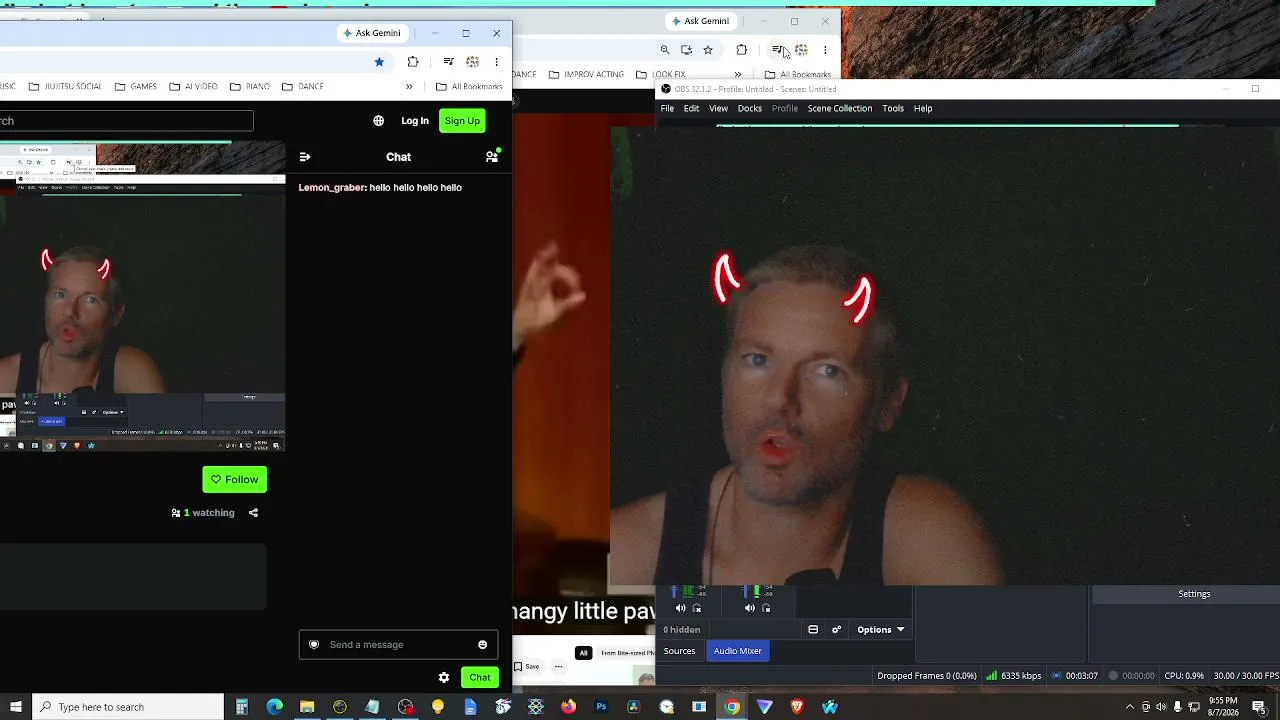Open the Audio Mixer Options dropdown
The height and width of the screenshot is (720, 1280).
click(x=880, y=630)
